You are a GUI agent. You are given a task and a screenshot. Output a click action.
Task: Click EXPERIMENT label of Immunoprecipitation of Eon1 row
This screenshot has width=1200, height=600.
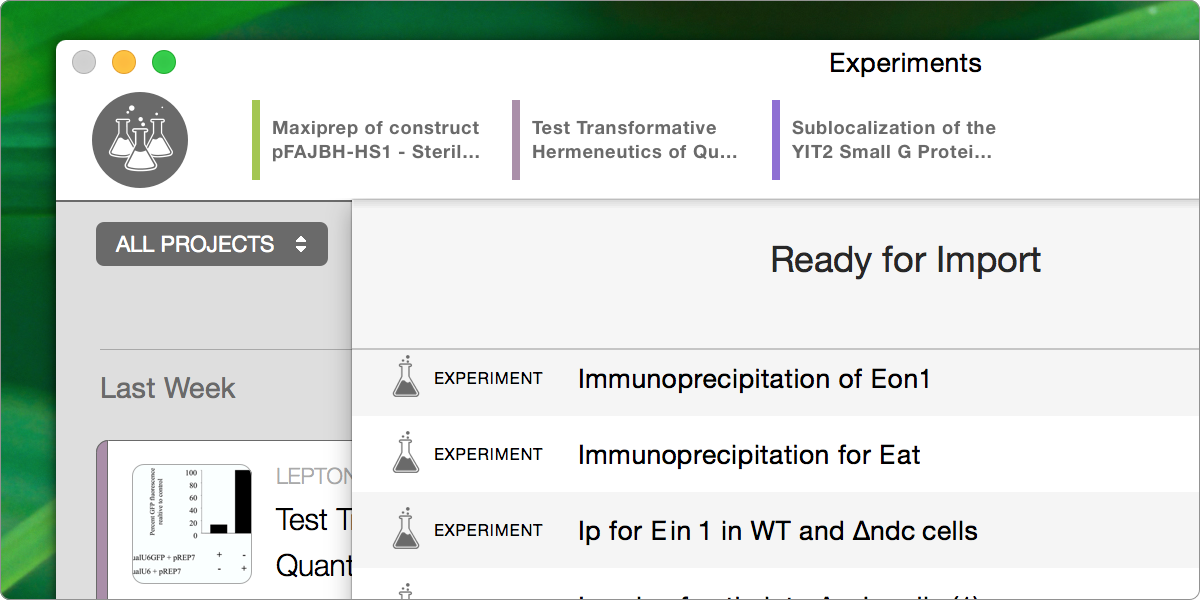click(x=488, y=379)
